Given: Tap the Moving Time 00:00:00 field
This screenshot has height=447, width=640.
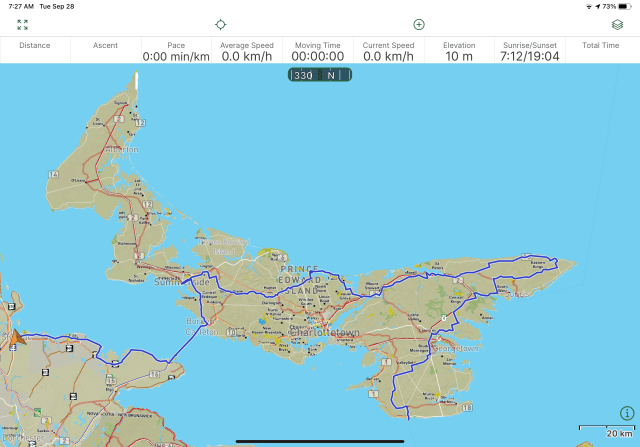Looking at the screenshot, I should [x=318, y=51].
